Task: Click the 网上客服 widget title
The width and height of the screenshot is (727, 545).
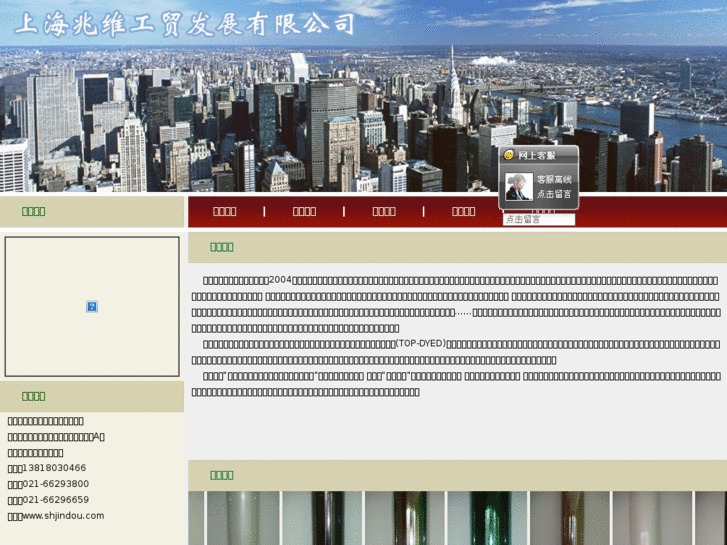Action: coord(536,155)
